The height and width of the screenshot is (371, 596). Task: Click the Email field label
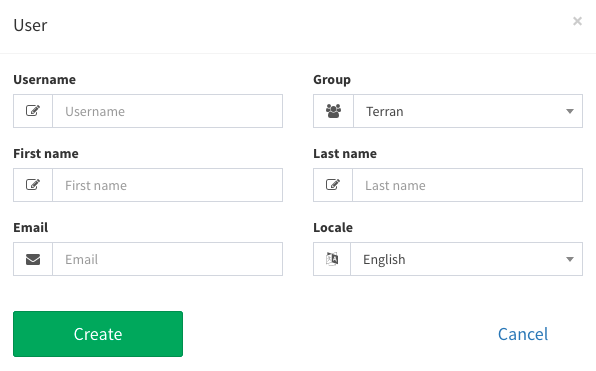31,228
